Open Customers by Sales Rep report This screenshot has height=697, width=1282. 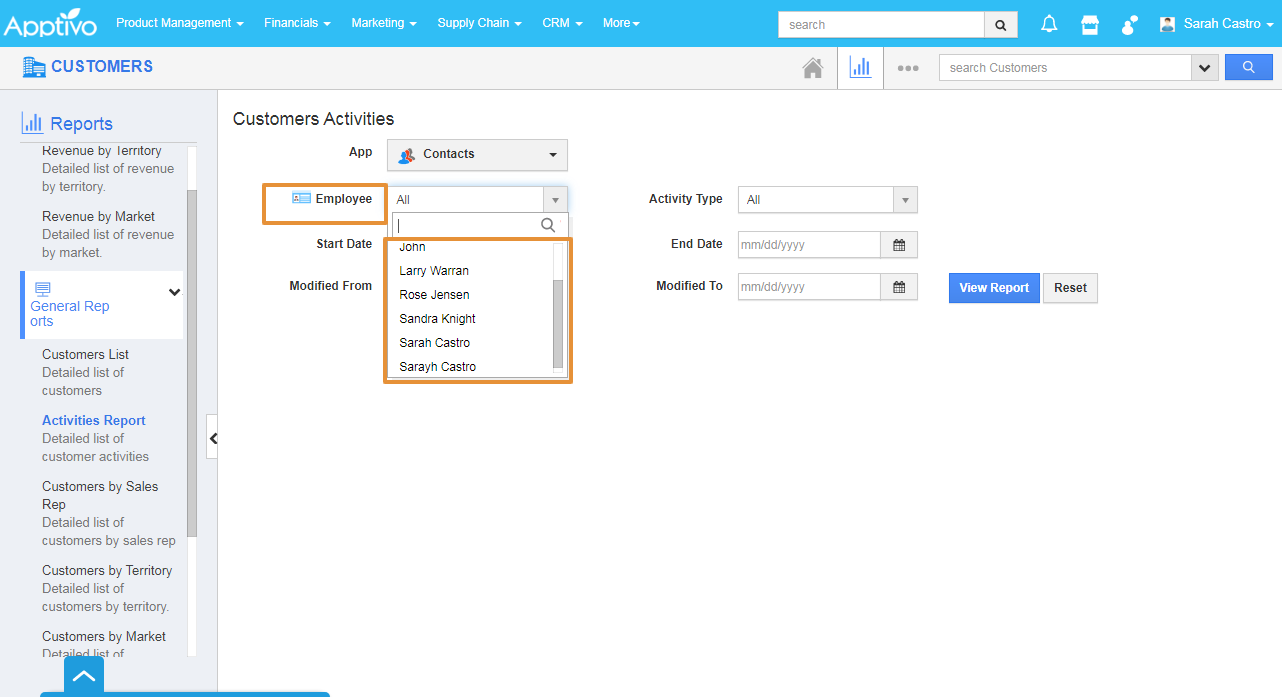(100, 495)
